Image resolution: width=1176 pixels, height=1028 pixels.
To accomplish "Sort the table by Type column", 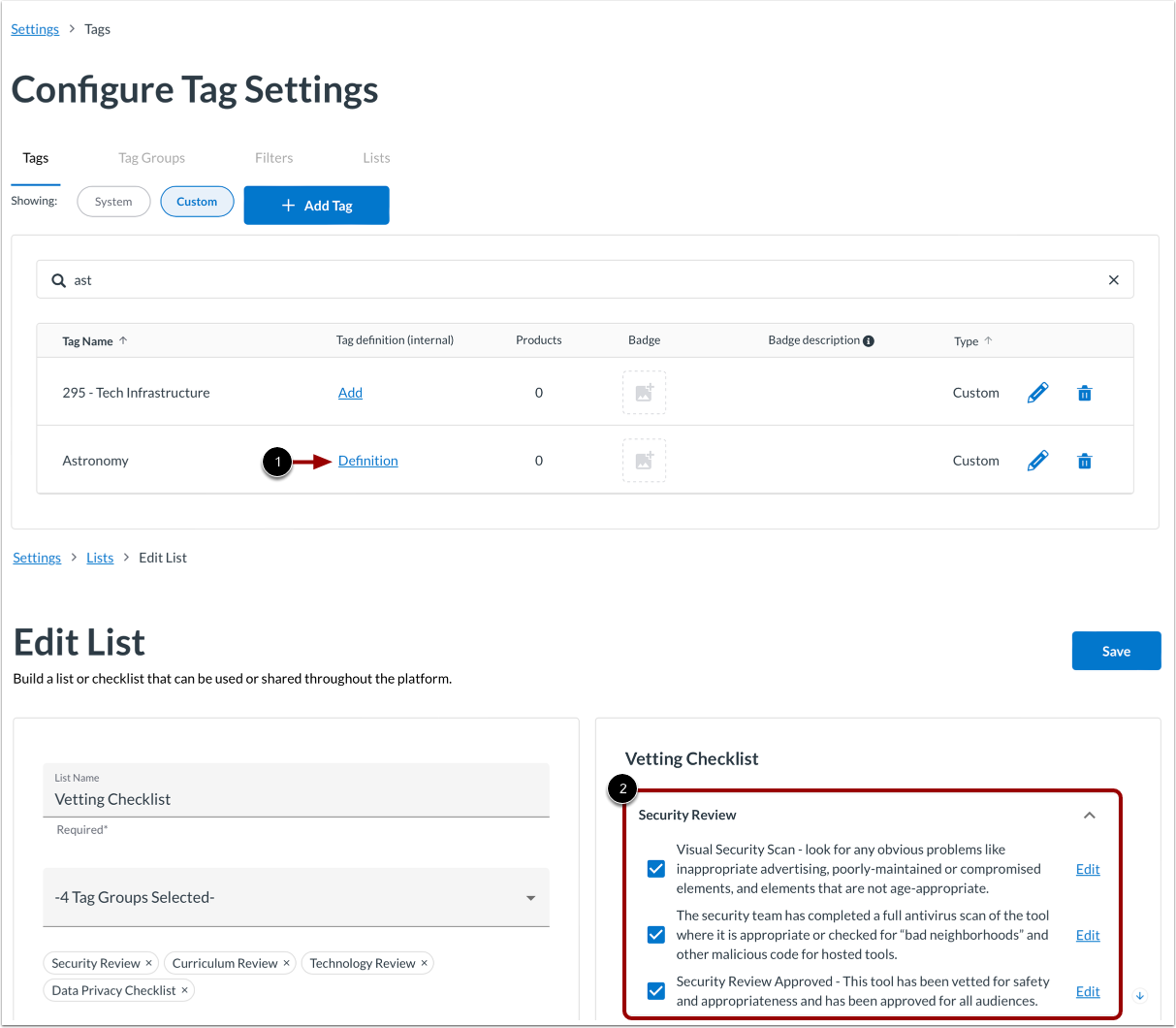I will tap(970, 340).
